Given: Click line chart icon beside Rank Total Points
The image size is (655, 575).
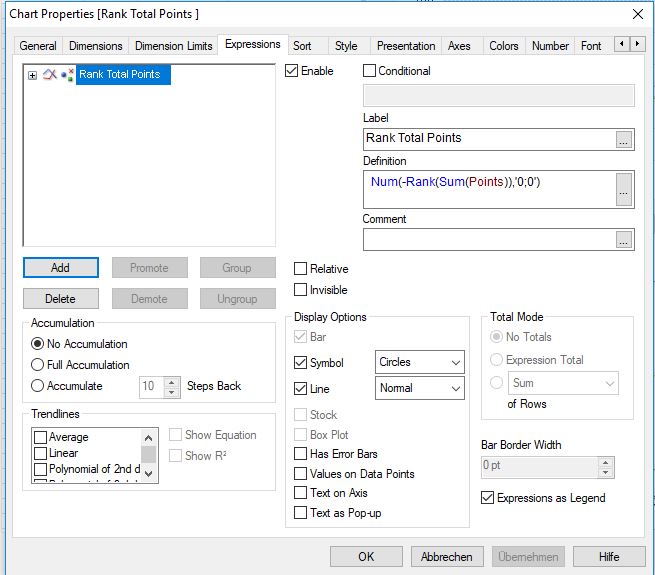Looking at the screenshot, I should tap(50, 75).
